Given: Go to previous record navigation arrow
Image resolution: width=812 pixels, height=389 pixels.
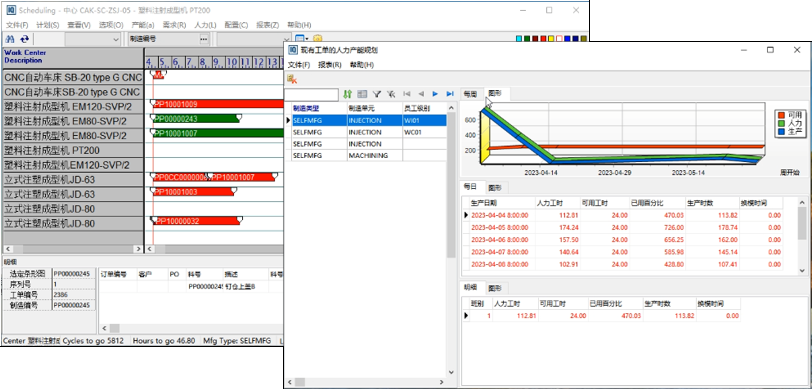Looking at the screenshot, I should (x=421, y=94).
